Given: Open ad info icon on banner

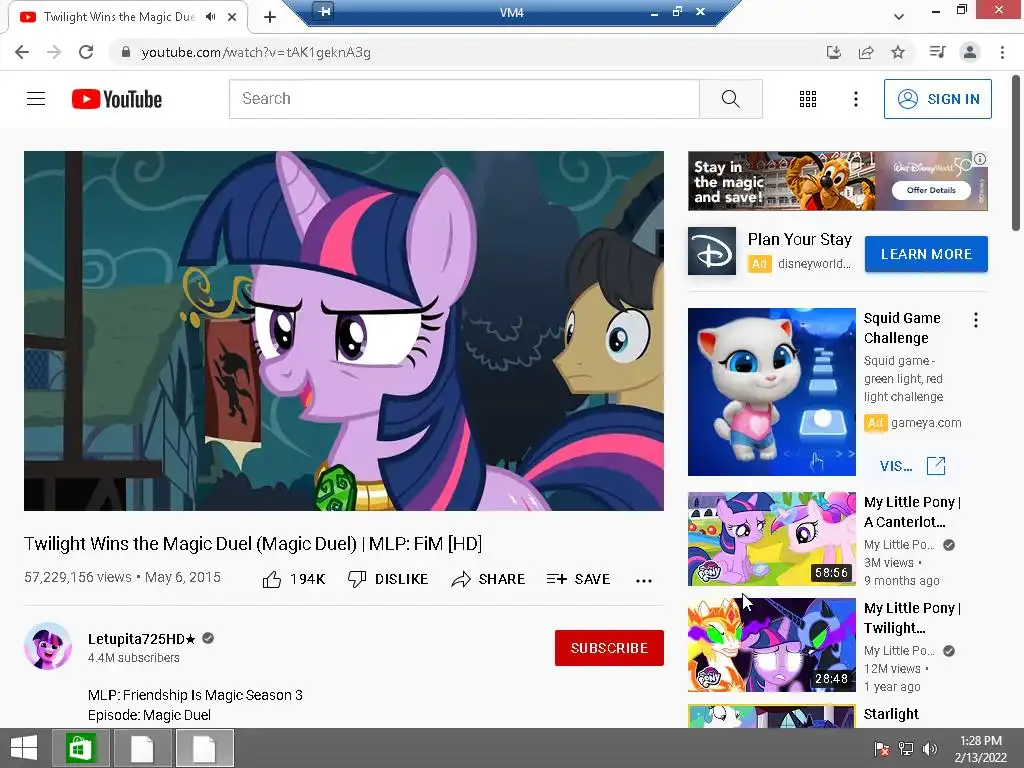Looking at the screenshot, I should click(x=980, y=159).
